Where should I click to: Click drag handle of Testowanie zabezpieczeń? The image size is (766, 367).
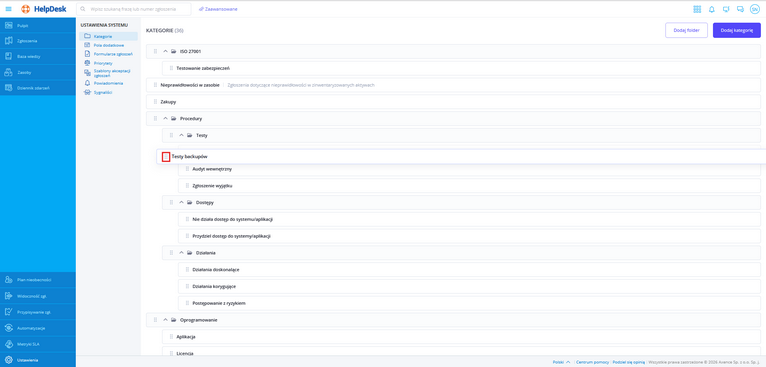pyautogui.click(x=171, y=68)
